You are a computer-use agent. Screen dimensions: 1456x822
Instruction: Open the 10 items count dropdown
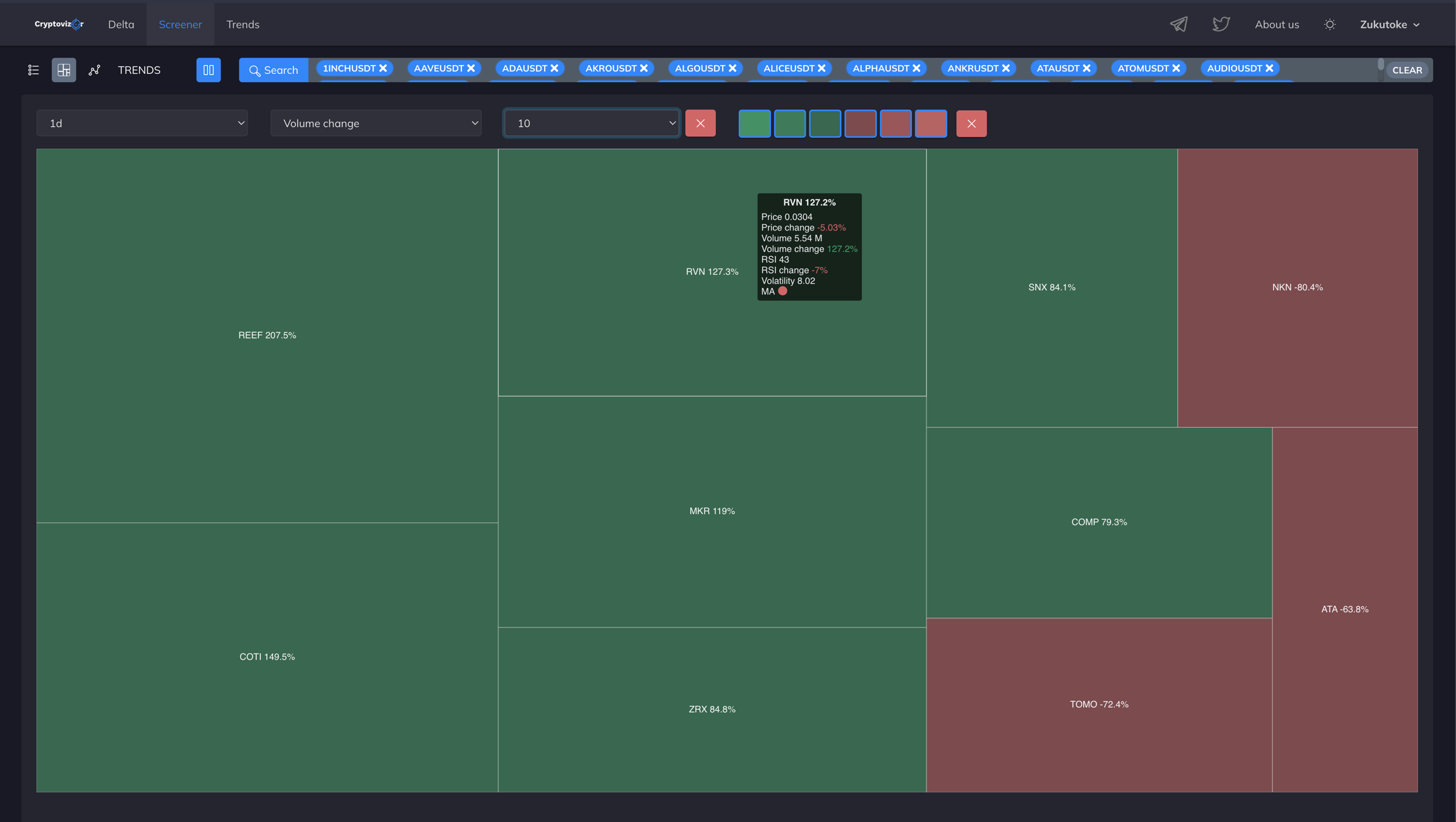(x=592, y=123)
